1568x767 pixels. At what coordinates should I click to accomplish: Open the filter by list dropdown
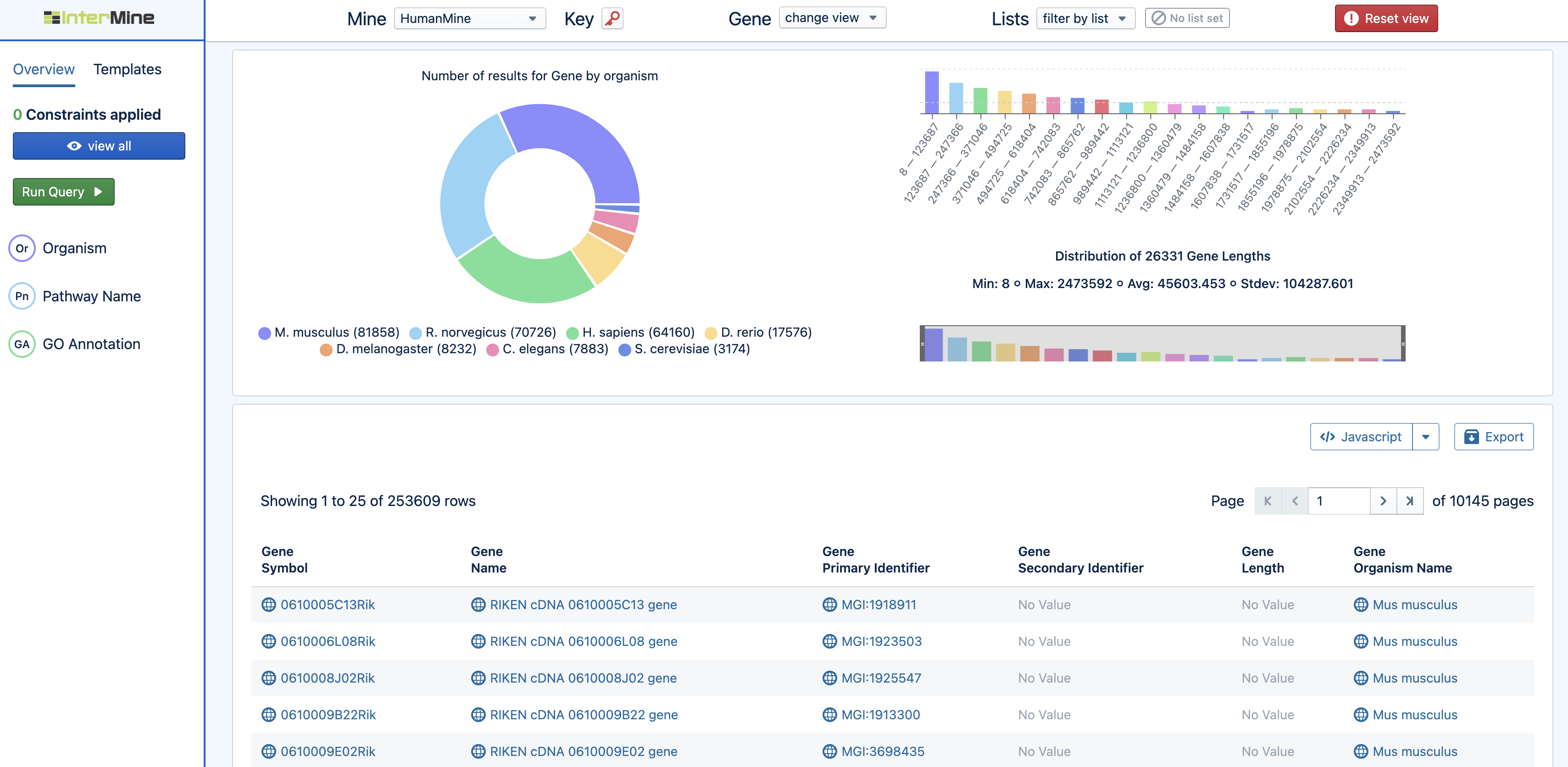coord(1085,18)
